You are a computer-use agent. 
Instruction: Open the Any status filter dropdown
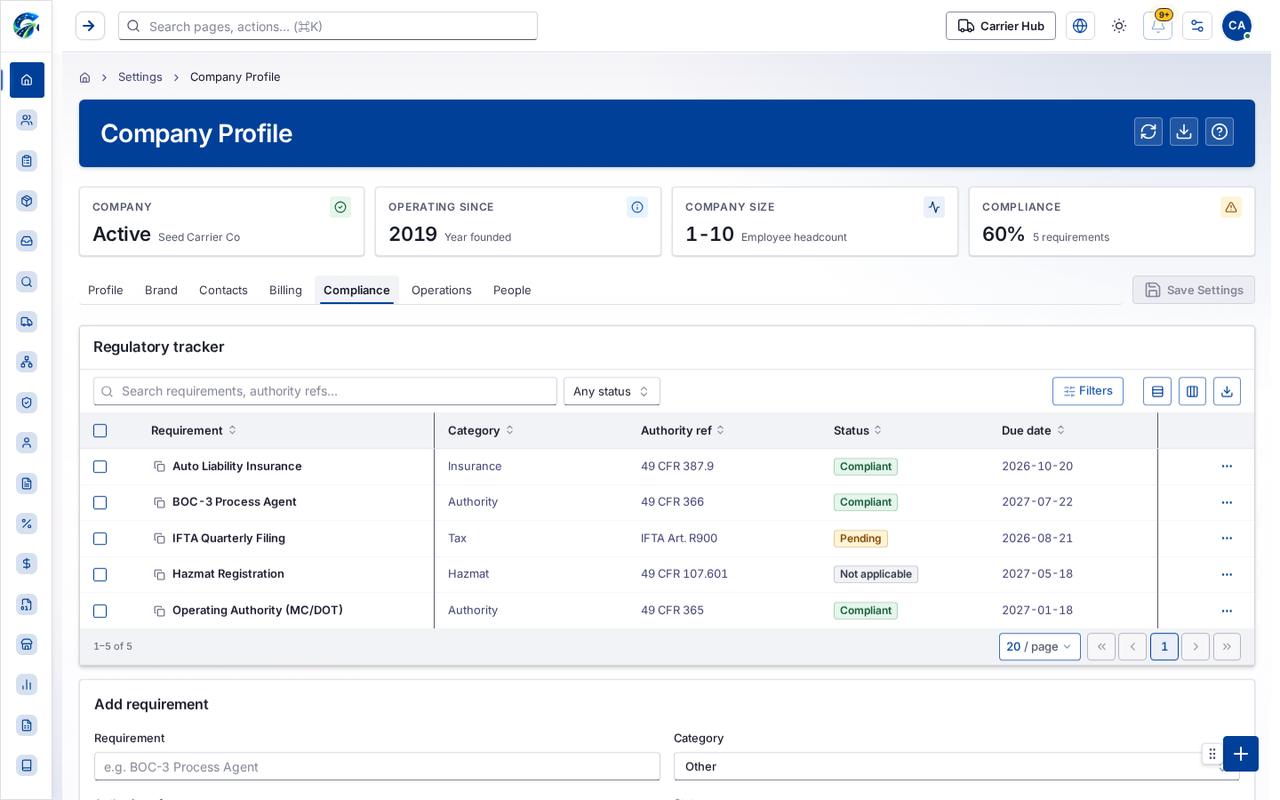pos(612,391)
